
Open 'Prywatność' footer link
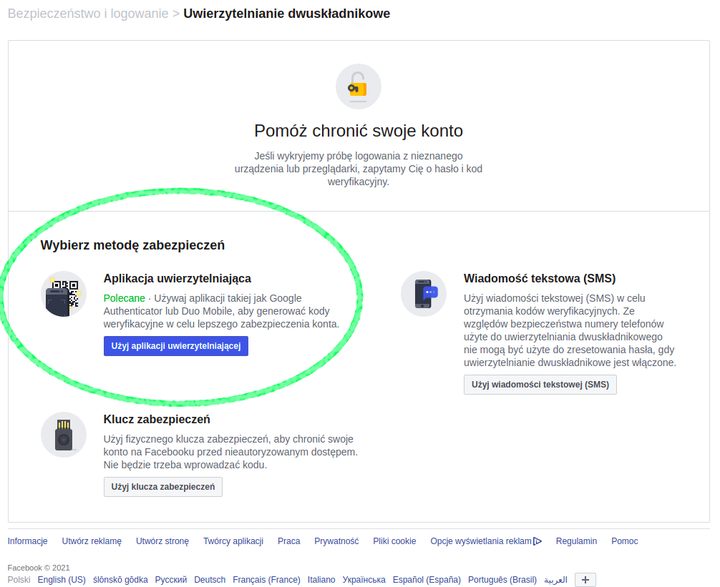click(x=336, y=541)
